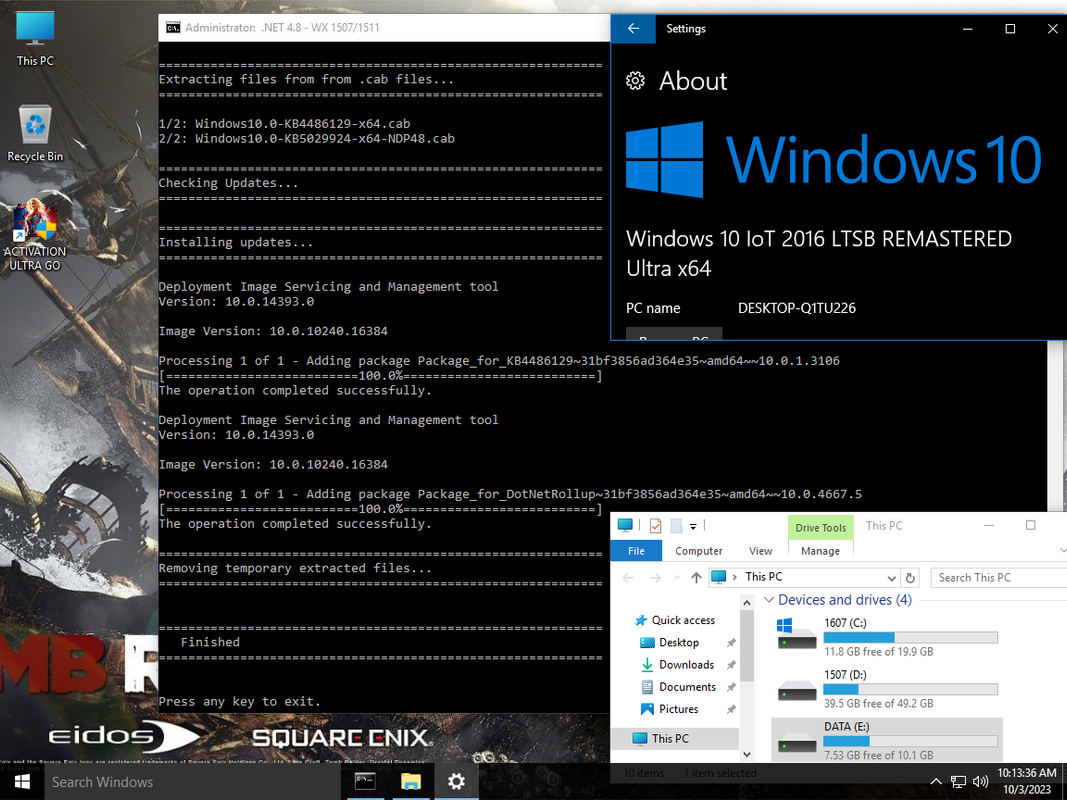
Task: Maximize the Settings window
Action: (1011, 29)
